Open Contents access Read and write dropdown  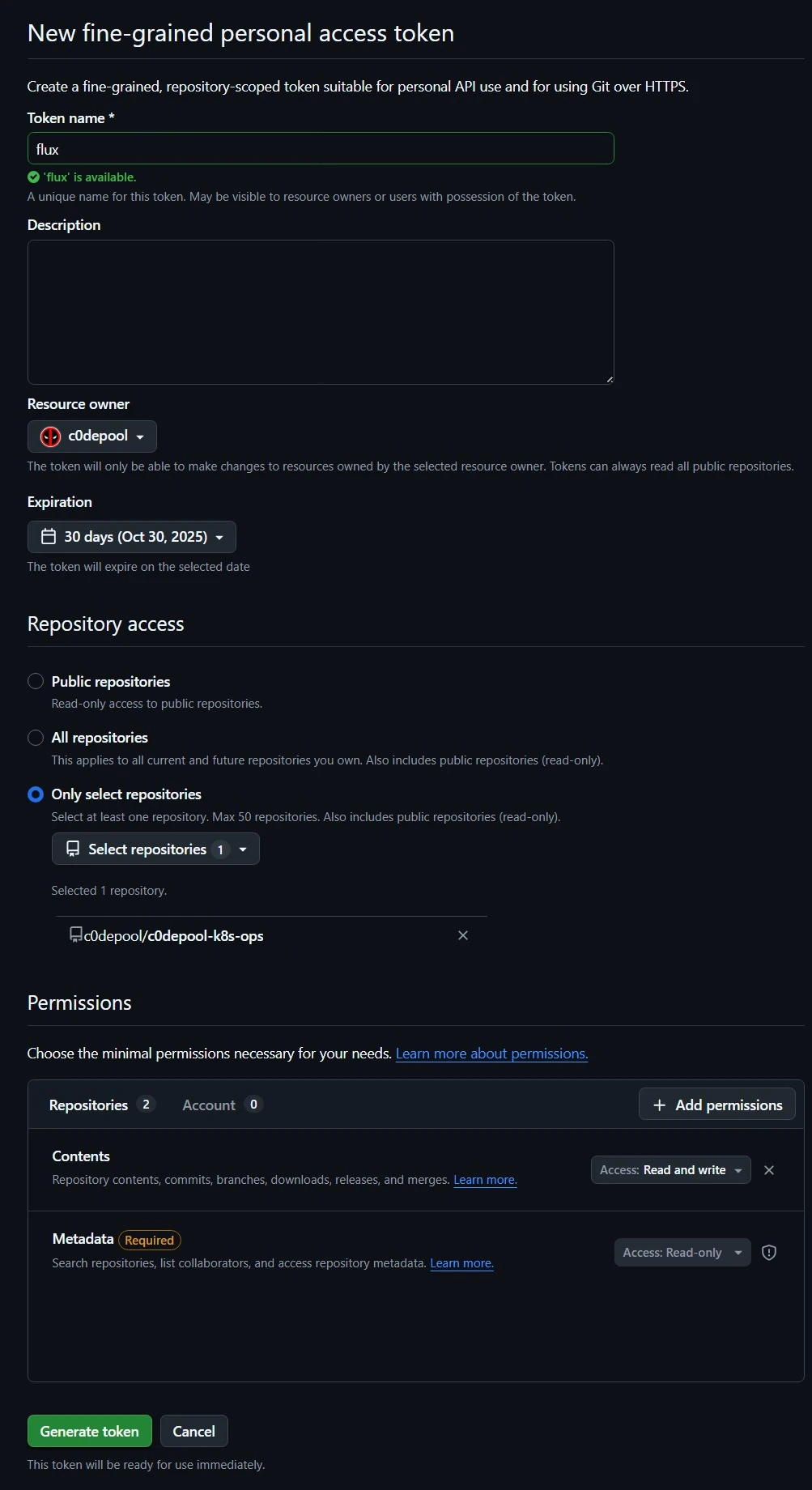(670, 1170)
